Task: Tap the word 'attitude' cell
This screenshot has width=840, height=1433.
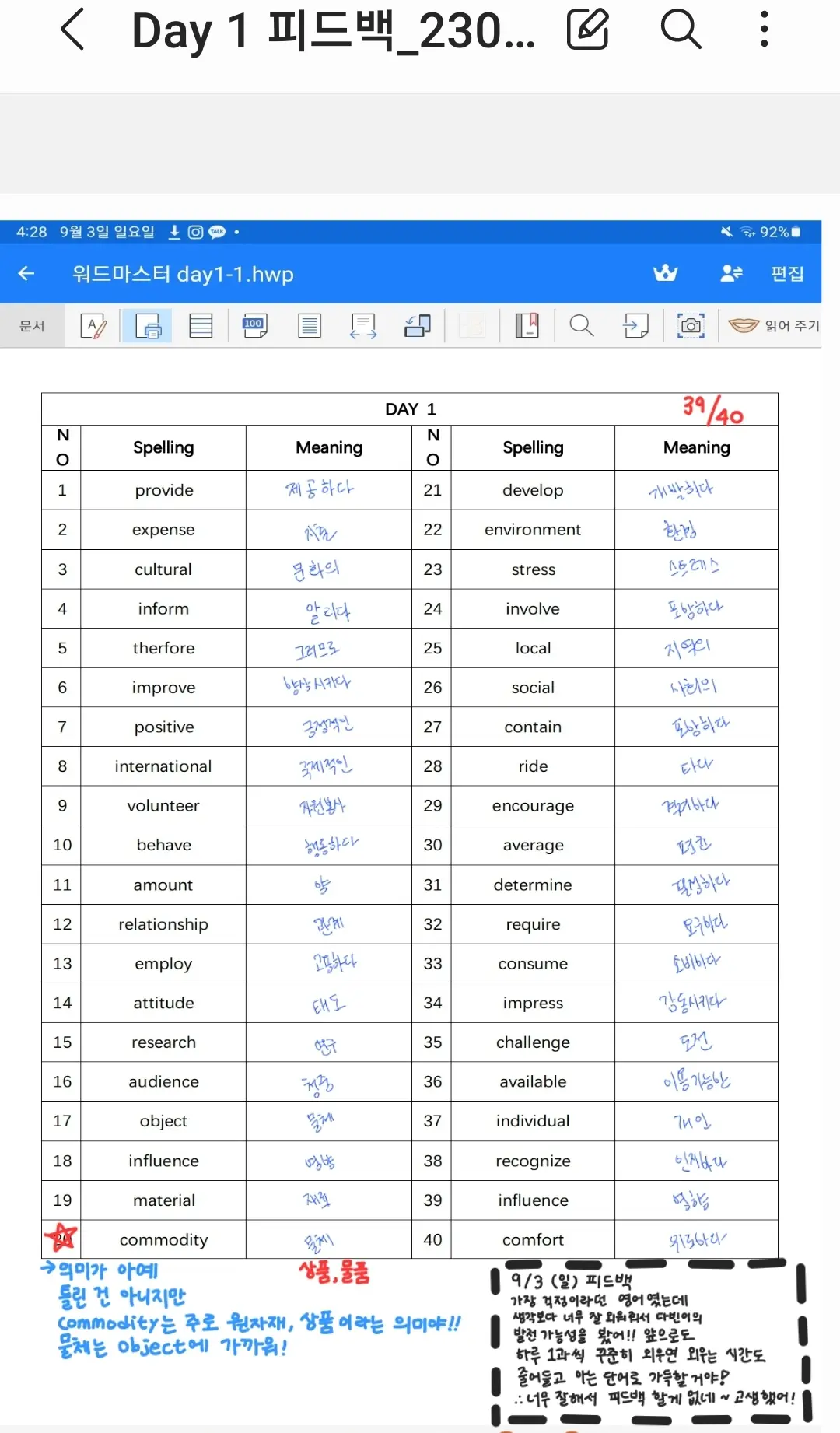Action: 163,1003
